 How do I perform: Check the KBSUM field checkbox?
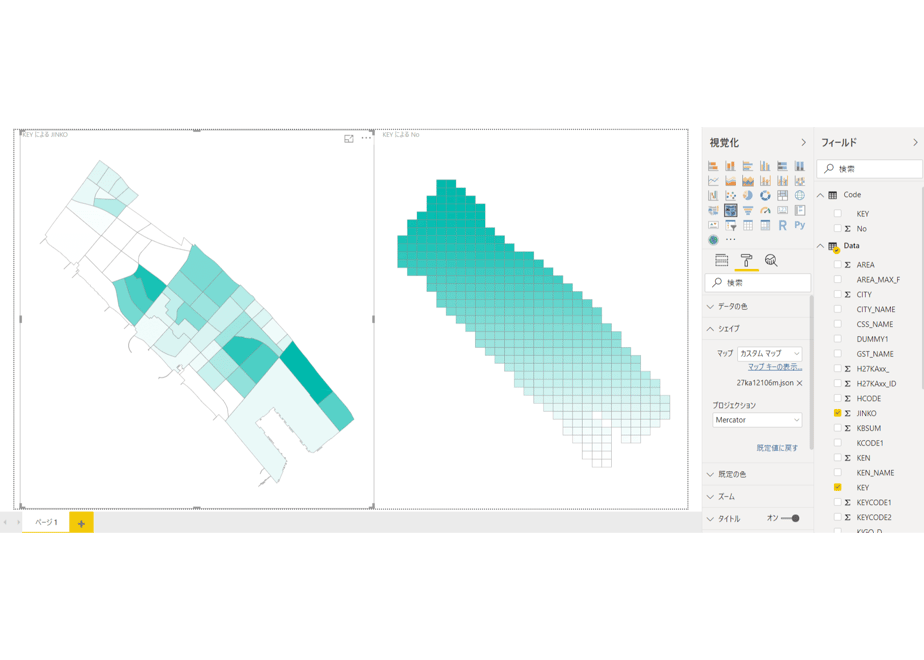[x=837, y=428]
